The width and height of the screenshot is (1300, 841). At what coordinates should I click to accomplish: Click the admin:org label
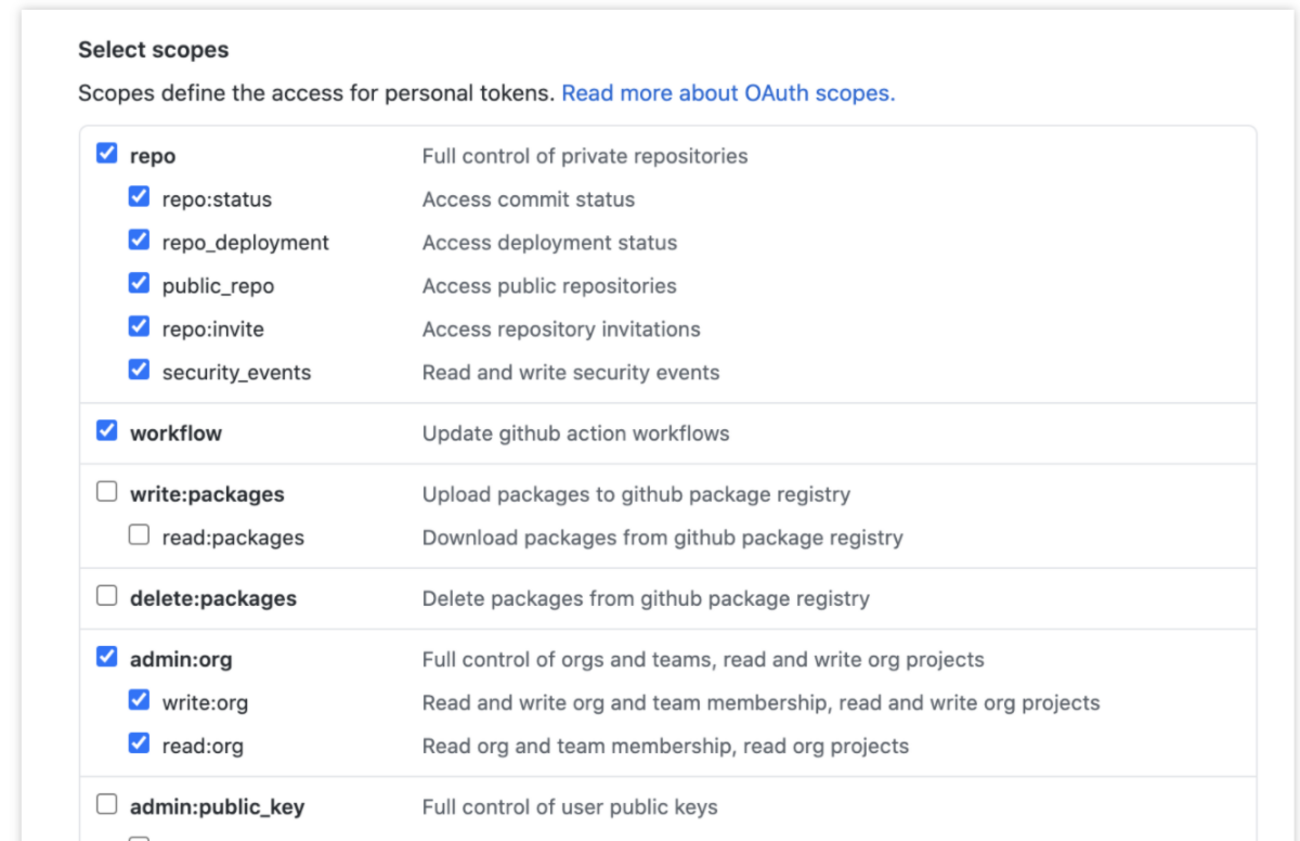click(x=181, y=659)
